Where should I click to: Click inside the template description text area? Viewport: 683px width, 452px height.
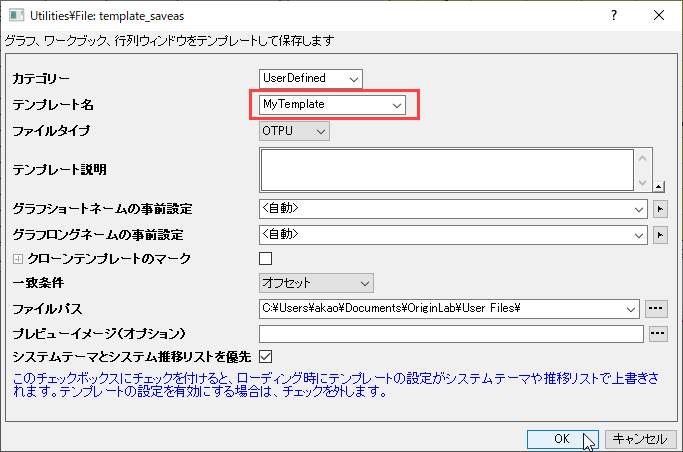tap(447, 170)
